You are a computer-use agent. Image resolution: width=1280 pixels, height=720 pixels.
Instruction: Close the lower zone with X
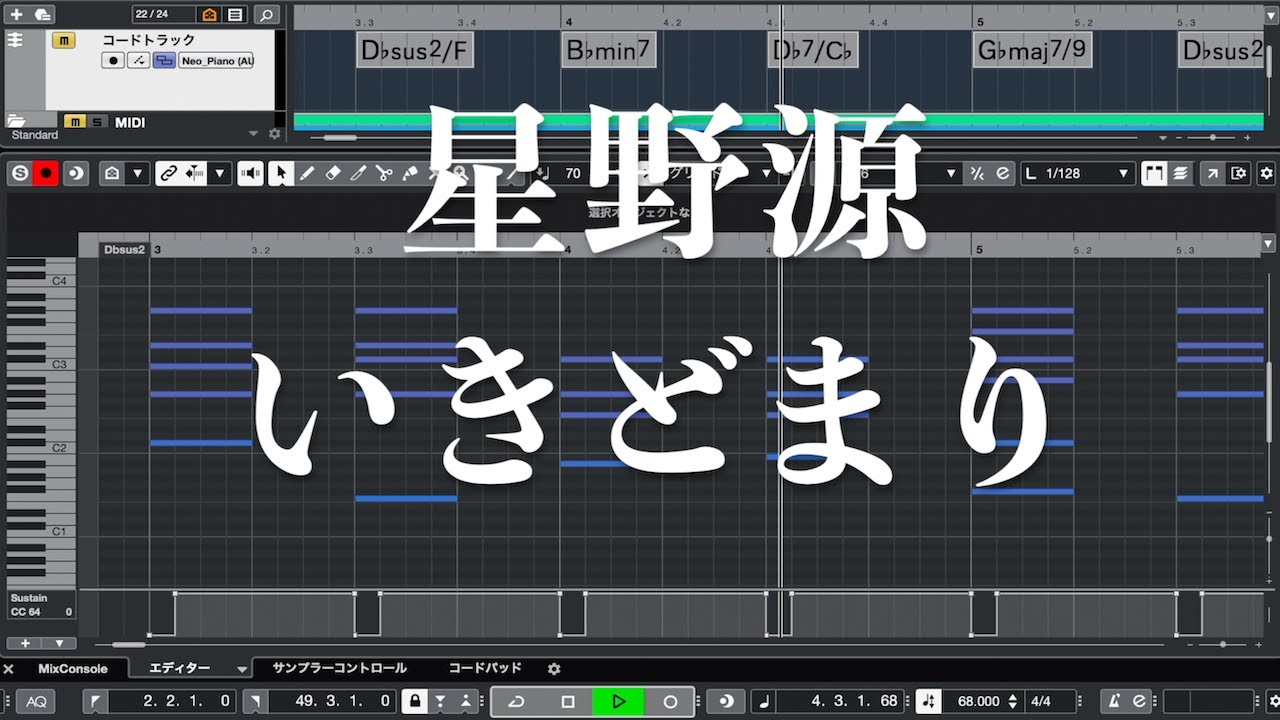click(x=9, y=669)
